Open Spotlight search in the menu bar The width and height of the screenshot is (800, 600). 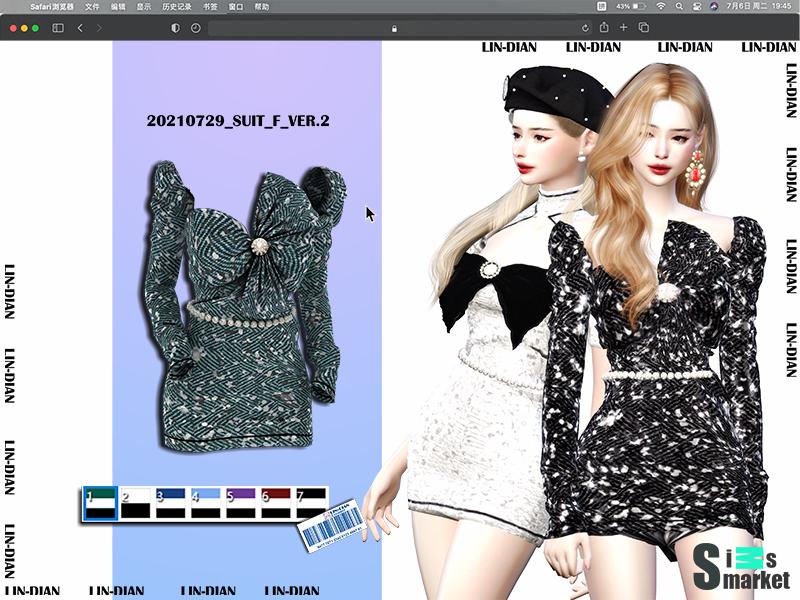point(678,6)
